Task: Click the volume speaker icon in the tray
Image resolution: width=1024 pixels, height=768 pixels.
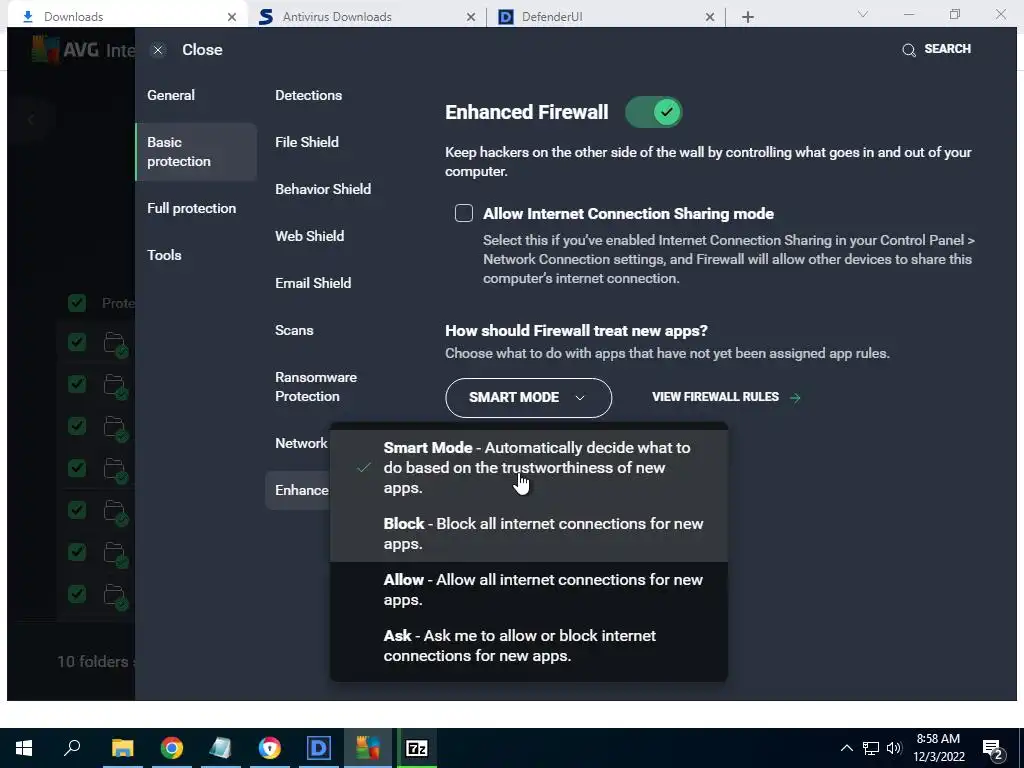Action: pyautogui.click(x=894, y=748)
